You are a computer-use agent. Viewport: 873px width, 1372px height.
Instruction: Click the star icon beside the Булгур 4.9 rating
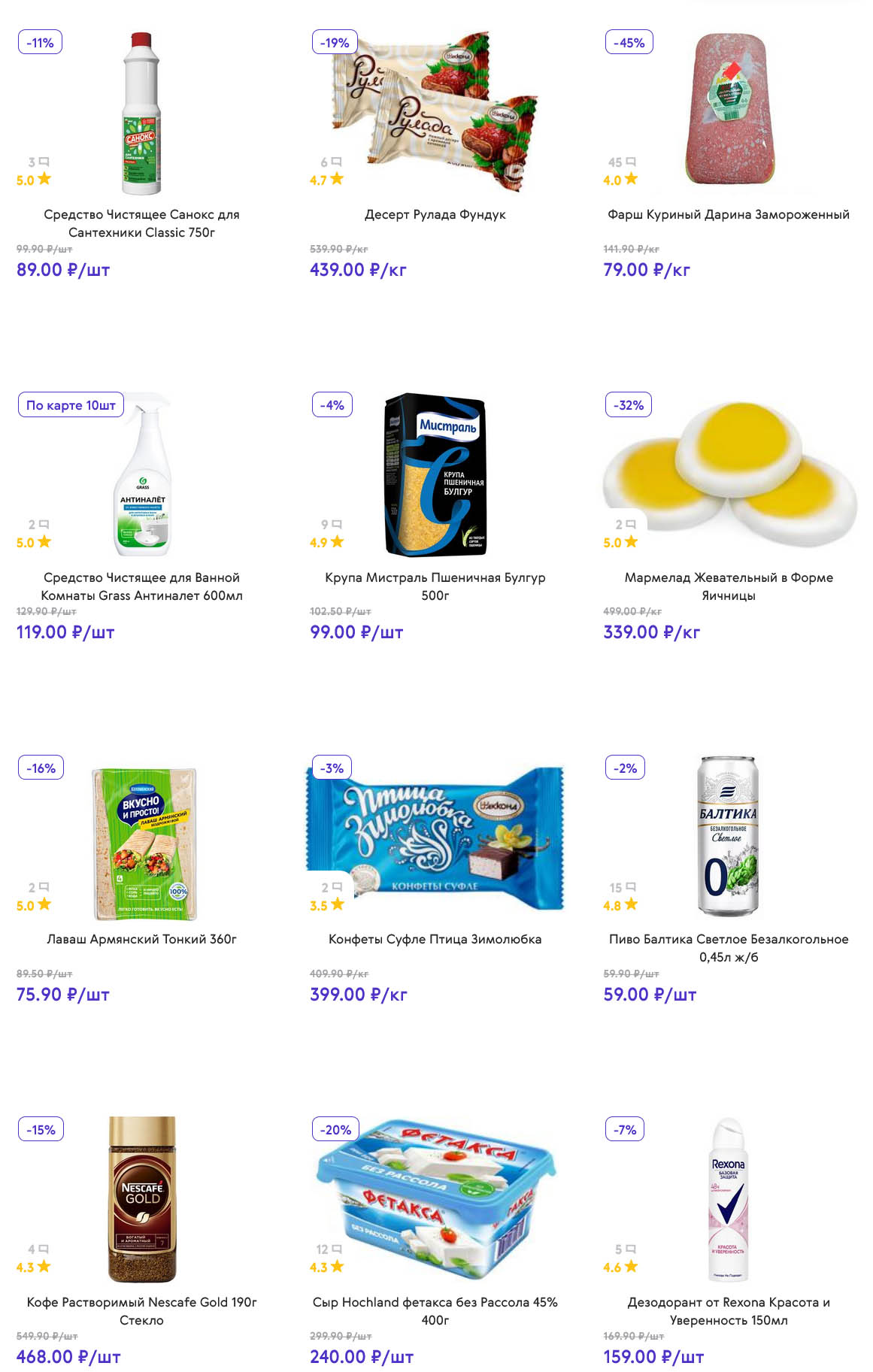[x=337, y=541]
